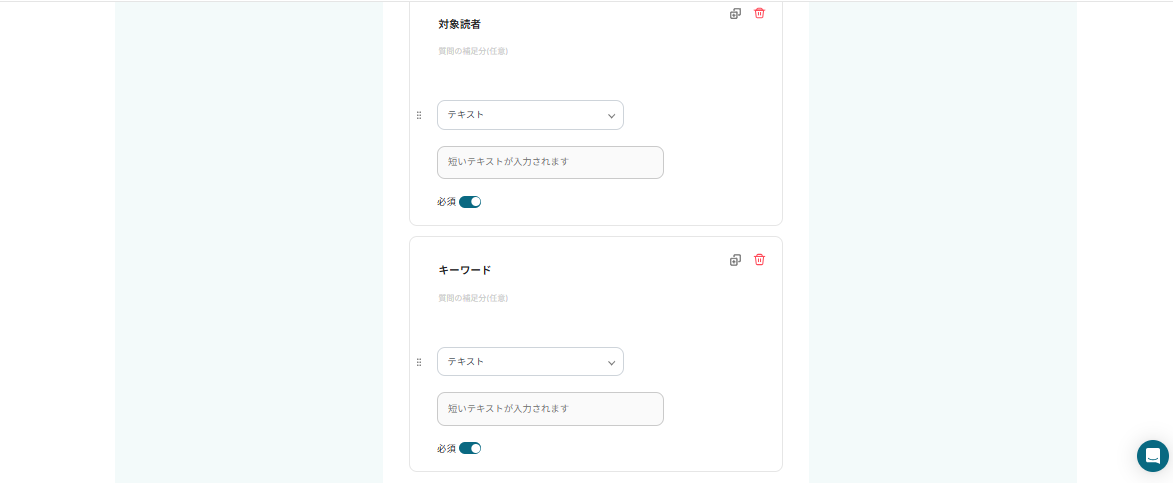Grab the drag handle in 対象読者 card
Screen dimensions: 1173x483
(419, 115)
